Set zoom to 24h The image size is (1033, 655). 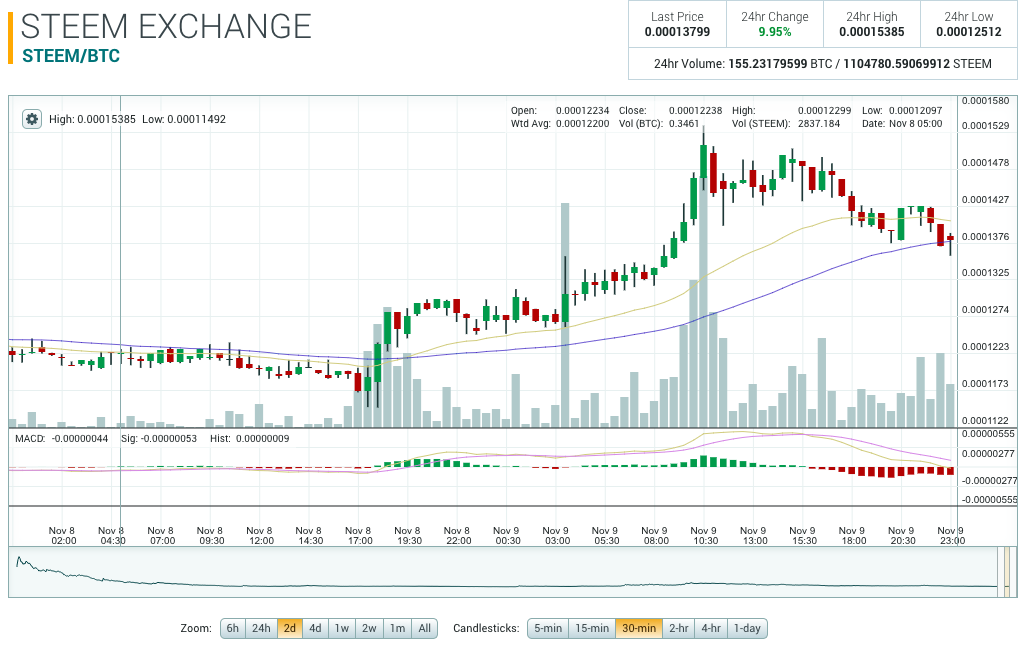(x=262, y=628)
